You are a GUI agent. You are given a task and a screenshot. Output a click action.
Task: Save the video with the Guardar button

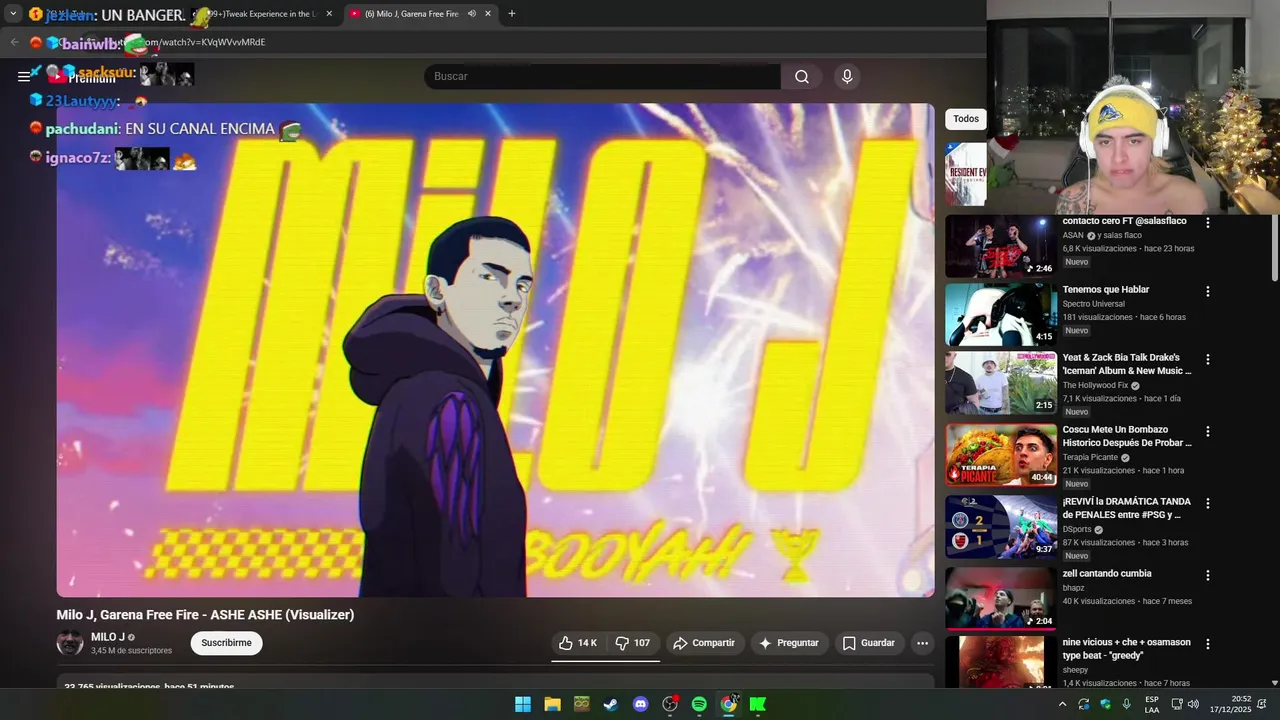tap(868, 643)
